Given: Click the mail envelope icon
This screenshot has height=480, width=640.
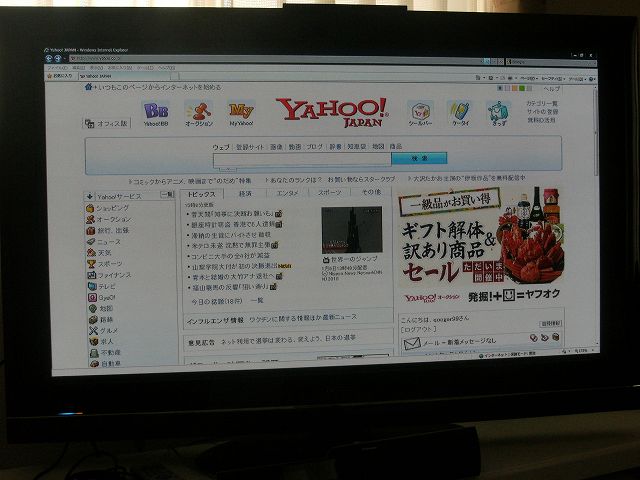Looking at the screenshot, I should 412,344.
